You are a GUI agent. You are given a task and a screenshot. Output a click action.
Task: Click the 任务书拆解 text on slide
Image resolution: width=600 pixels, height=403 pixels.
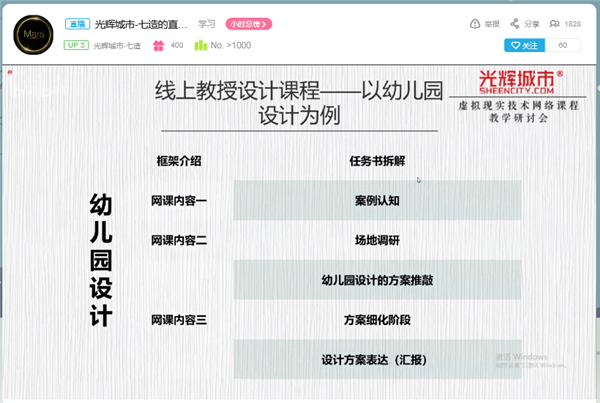coord(377,160)
